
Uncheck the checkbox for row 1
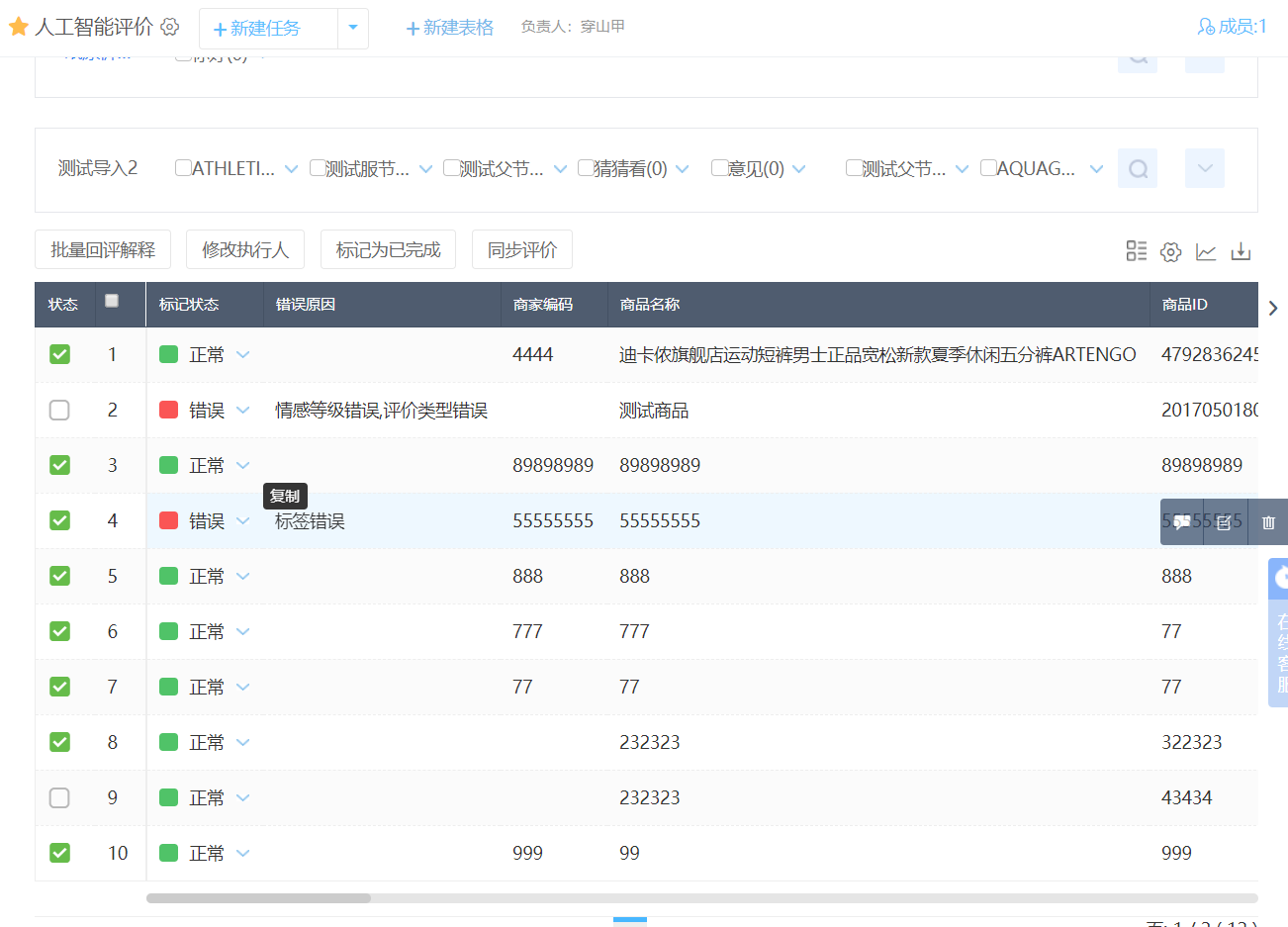click(59, 354)
